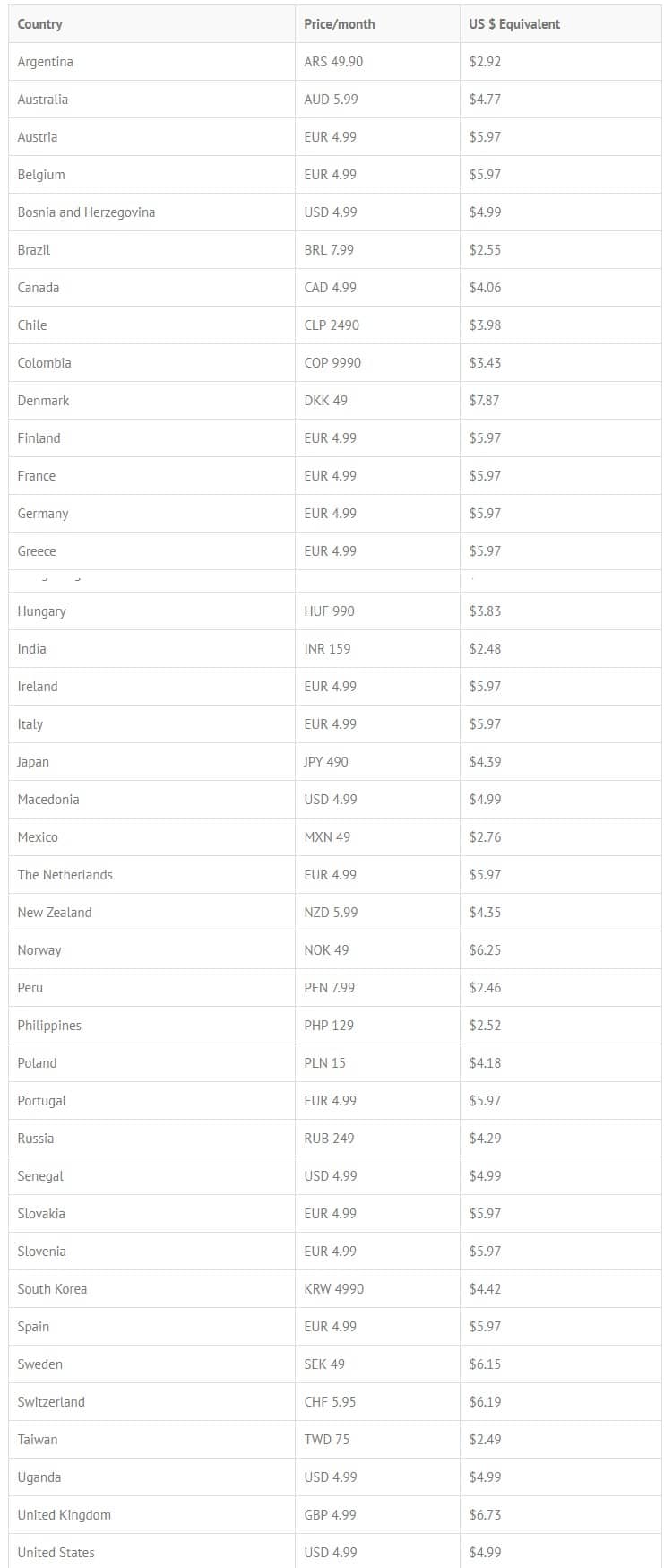Screen dimensions: 664x1568
Task: Click the US $ Equivalent header
Action: [x=560, y=24]
